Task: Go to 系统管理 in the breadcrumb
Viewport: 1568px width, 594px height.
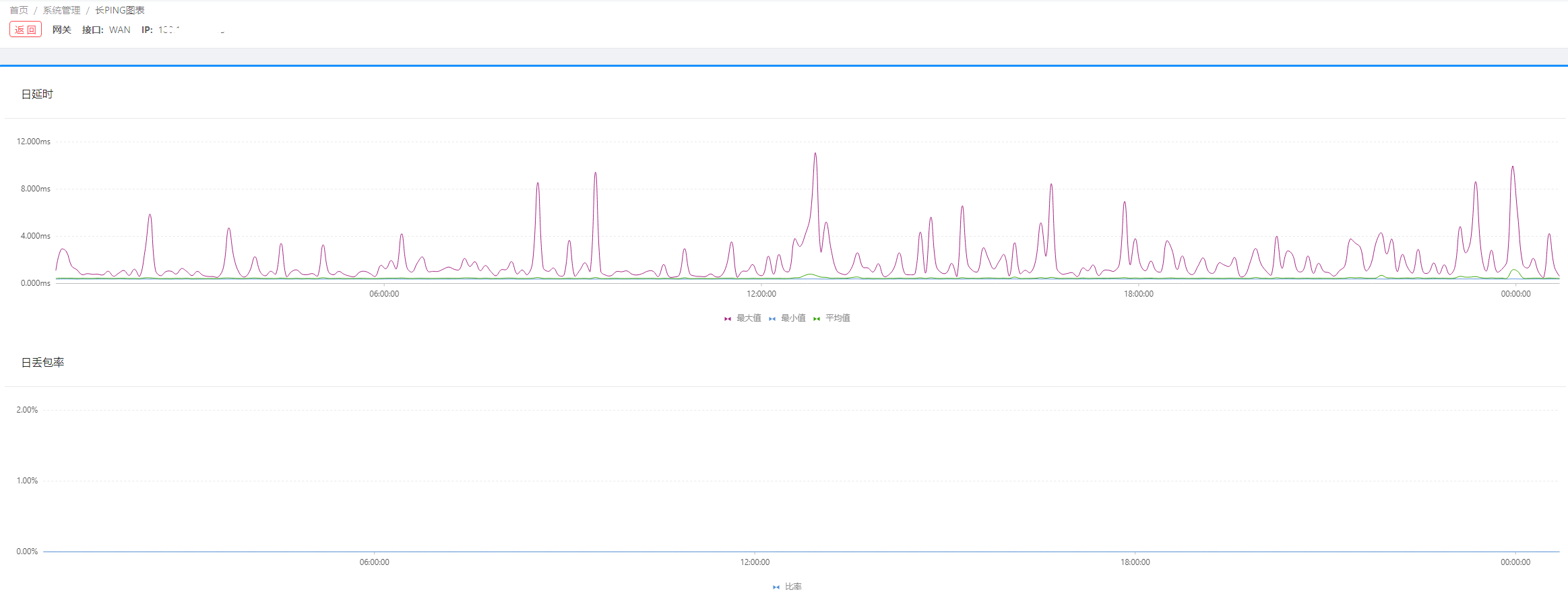Action: (61, 10)
